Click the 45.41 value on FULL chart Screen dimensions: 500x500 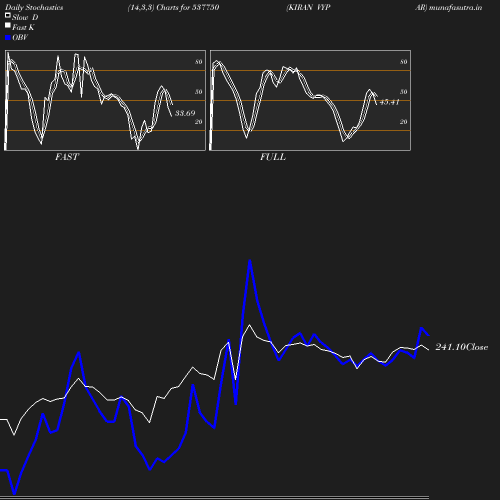389,102
